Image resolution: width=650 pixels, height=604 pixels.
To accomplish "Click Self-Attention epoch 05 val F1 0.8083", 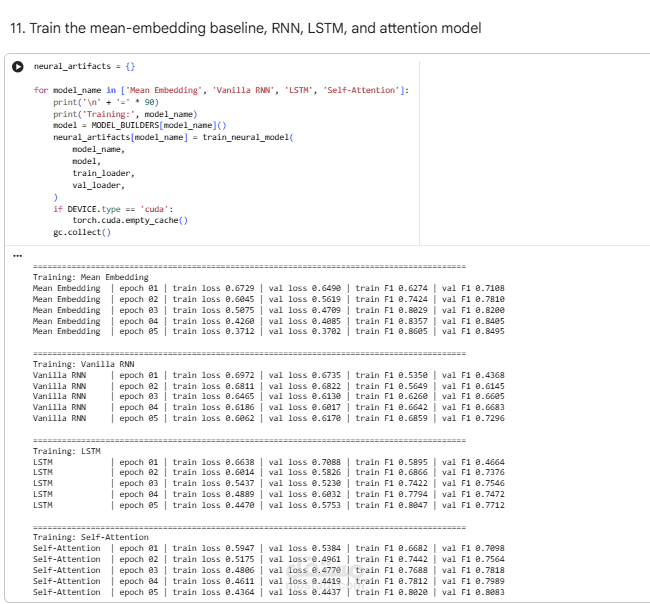I will [x=473, y=592].
